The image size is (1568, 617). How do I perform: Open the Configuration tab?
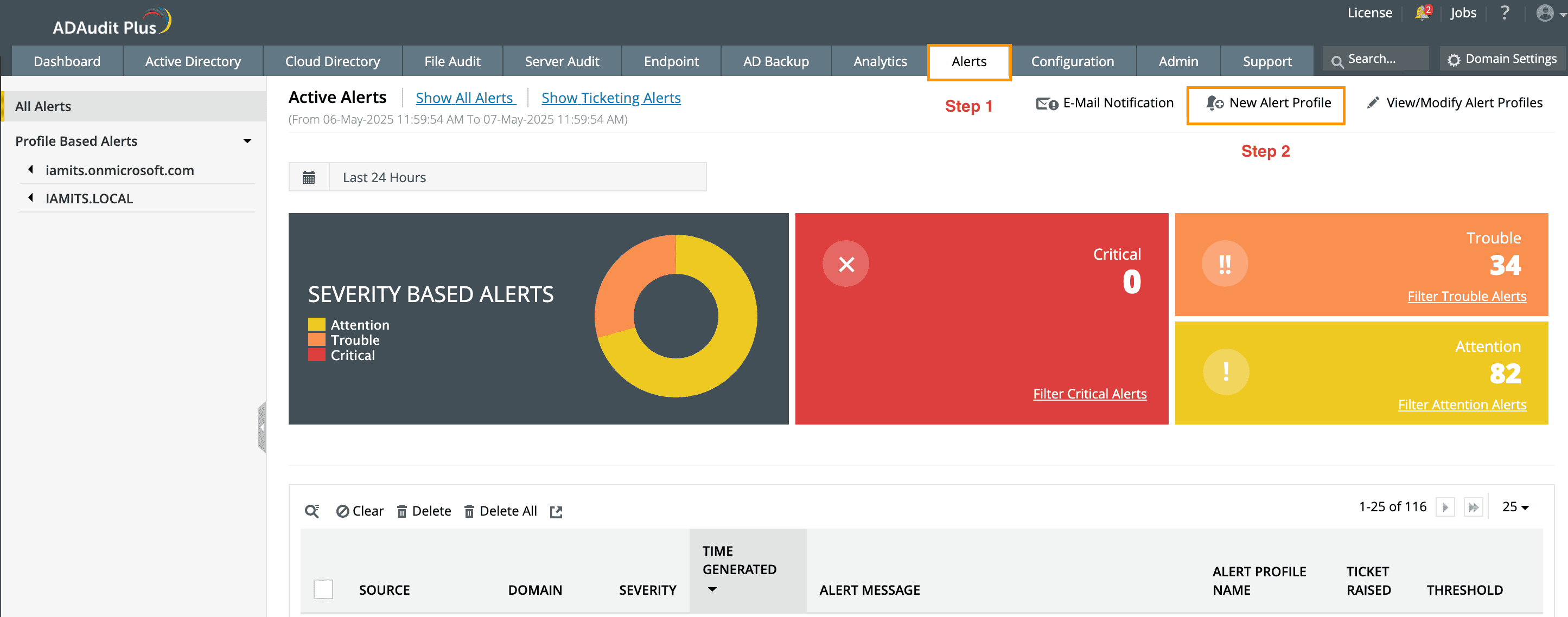pyautogui.click(x=1072, y=61)
